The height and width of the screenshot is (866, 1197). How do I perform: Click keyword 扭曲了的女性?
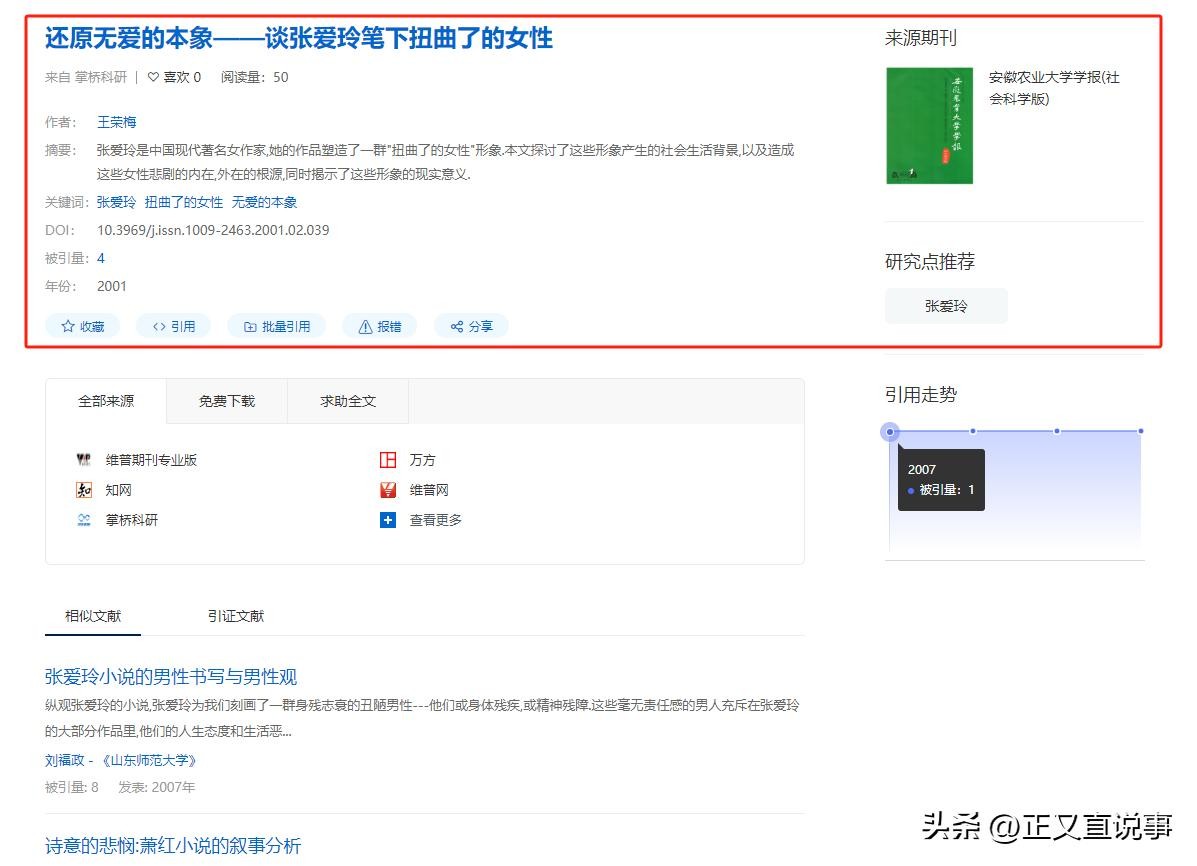184,202
